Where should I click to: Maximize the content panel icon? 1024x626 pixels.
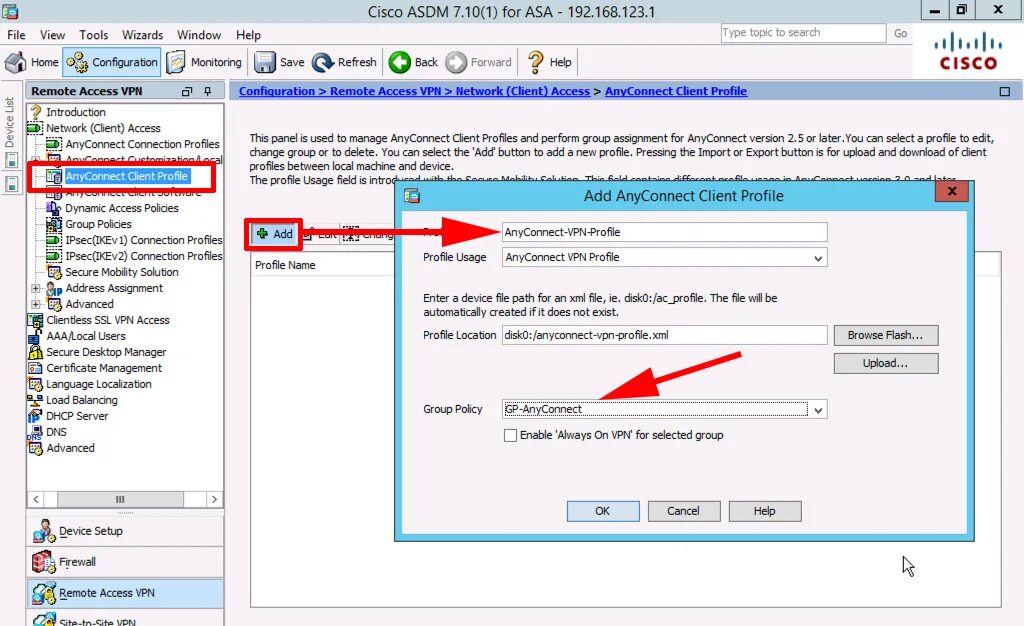(x=1004, y=92)
